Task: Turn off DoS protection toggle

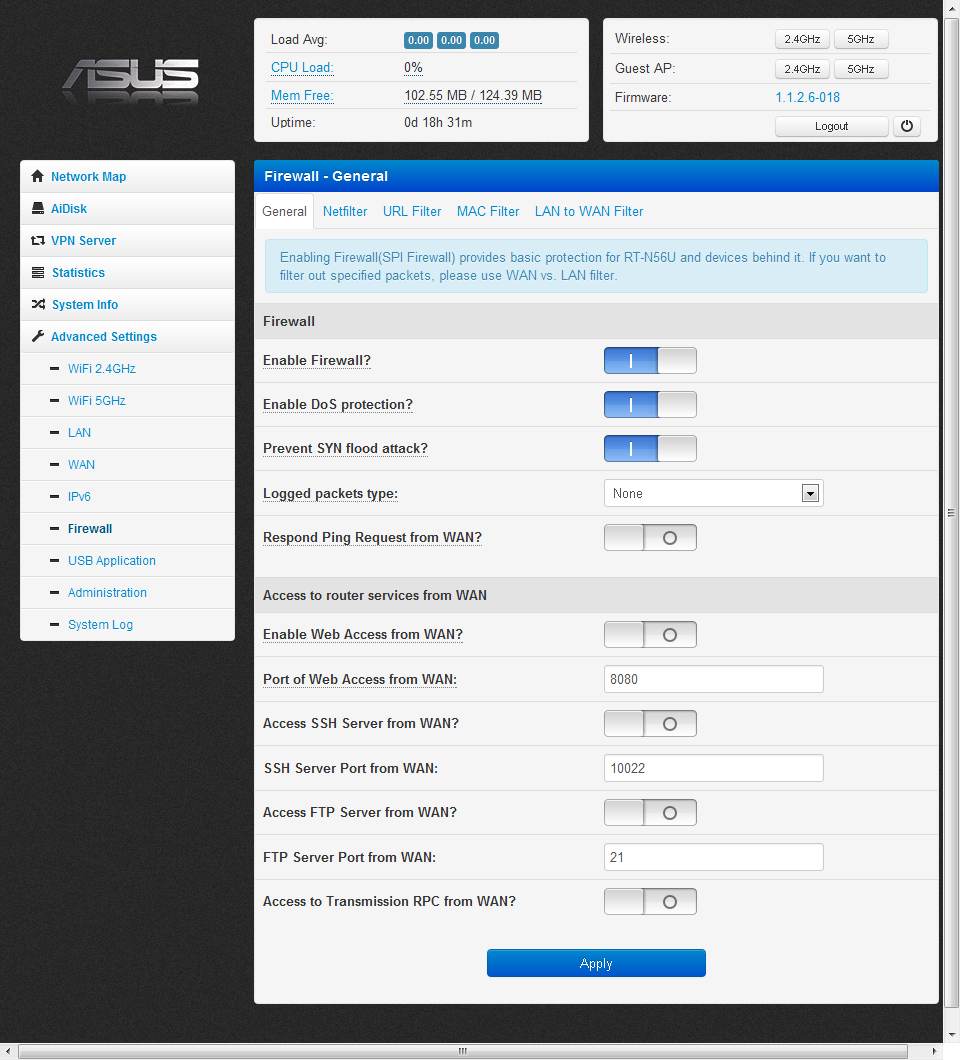Action: point(650,405)
